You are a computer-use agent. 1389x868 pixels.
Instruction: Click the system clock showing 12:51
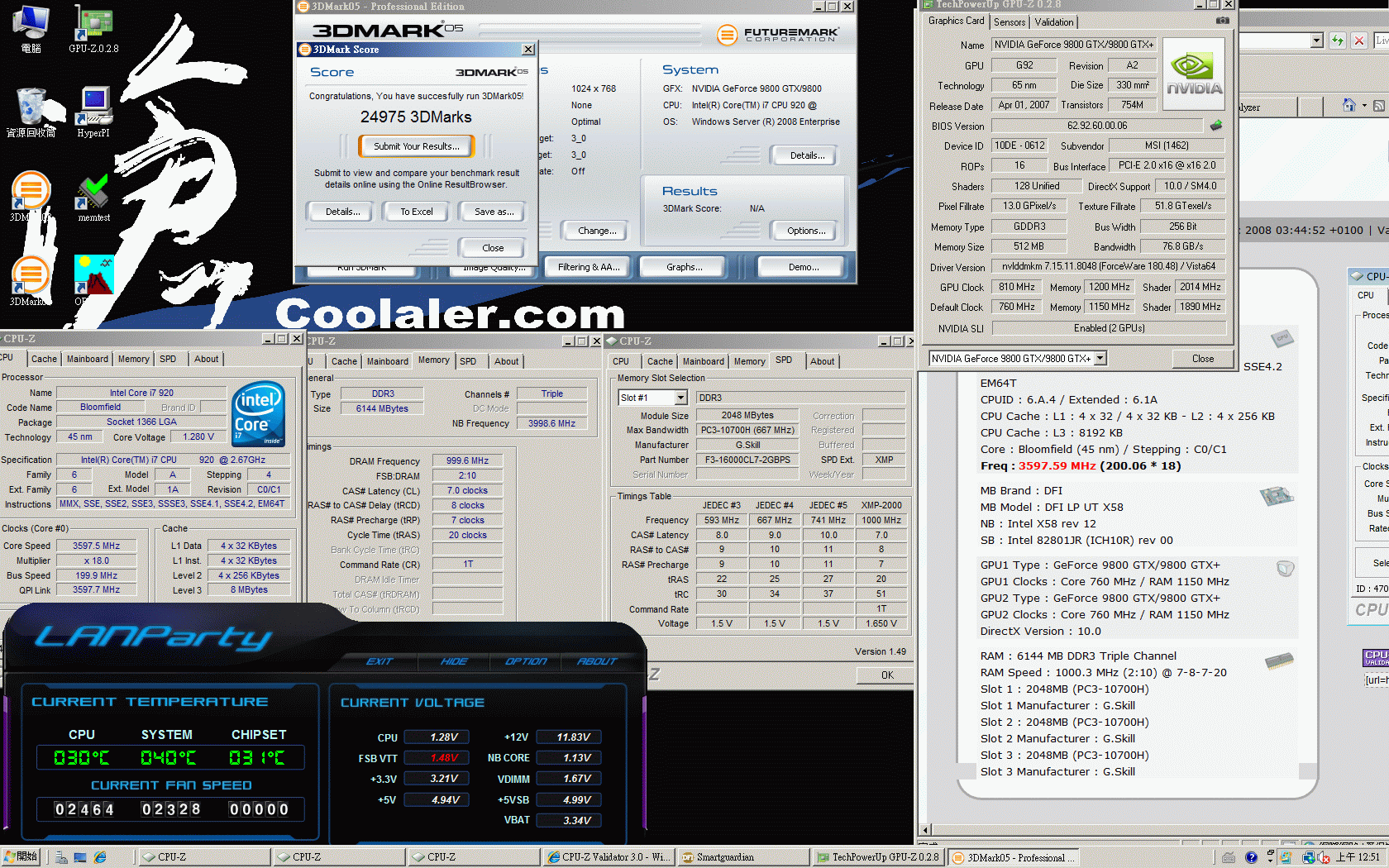(x=1358, y=857)
